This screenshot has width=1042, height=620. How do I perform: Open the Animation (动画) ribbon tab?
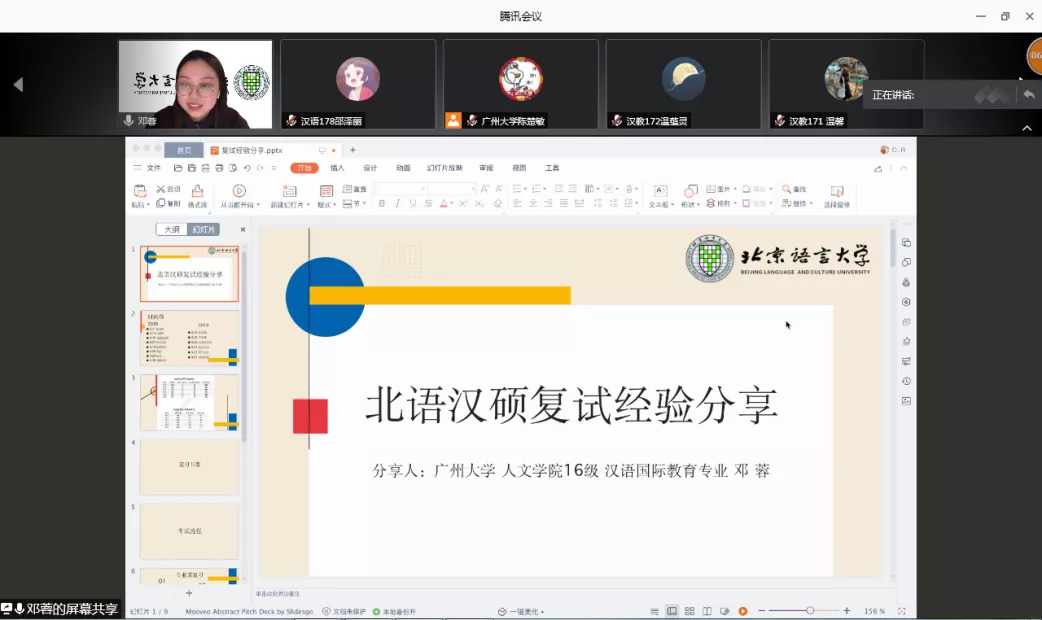click(x=403, y=168)
